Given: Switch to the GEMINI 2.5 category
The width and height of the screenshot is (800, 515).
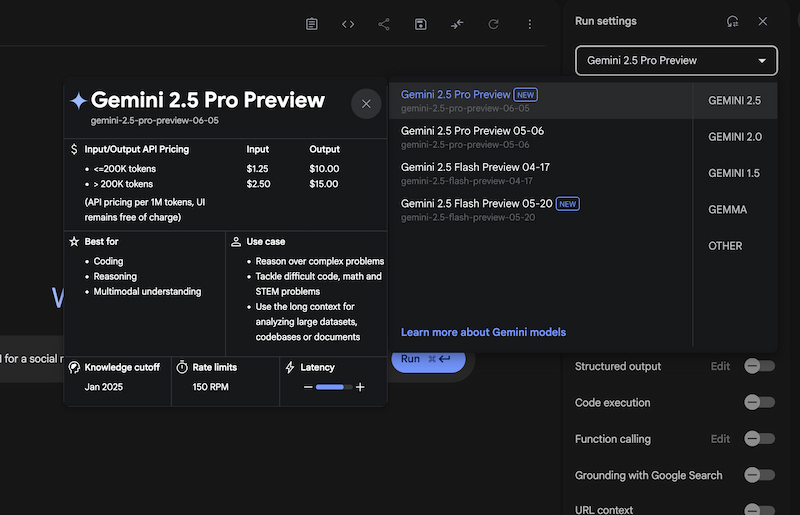Looking at the screenshot, I should [735, 101].
